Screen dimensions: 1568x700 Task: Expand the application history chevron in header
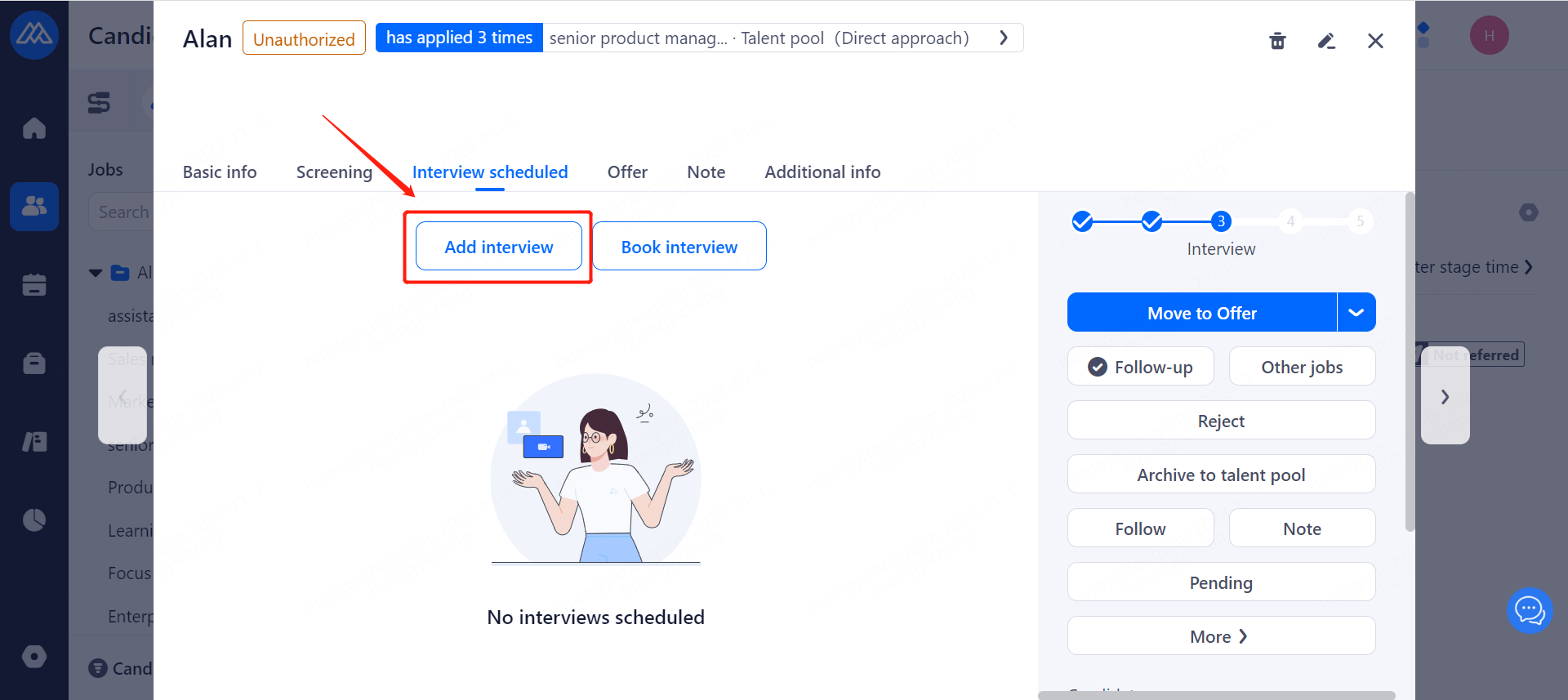[1004, 38]
